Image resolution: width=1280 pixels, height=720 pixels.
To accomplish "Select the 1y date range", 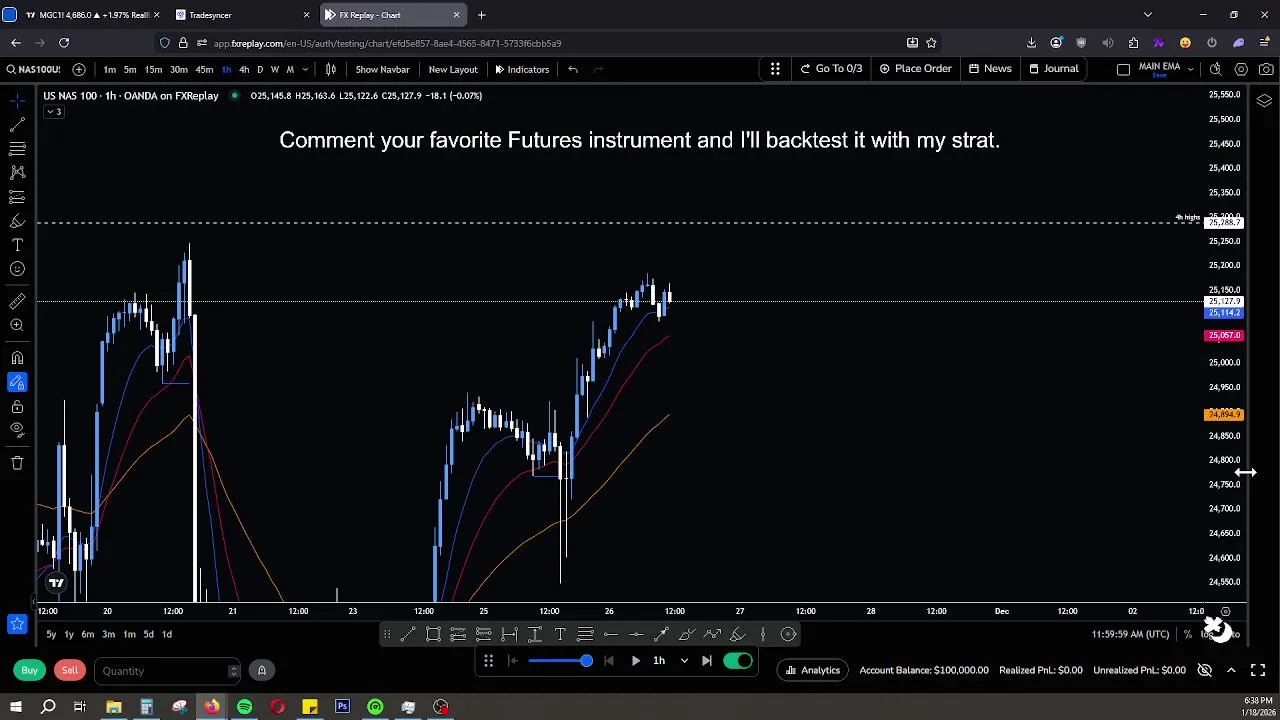I will tap(69, 634).
